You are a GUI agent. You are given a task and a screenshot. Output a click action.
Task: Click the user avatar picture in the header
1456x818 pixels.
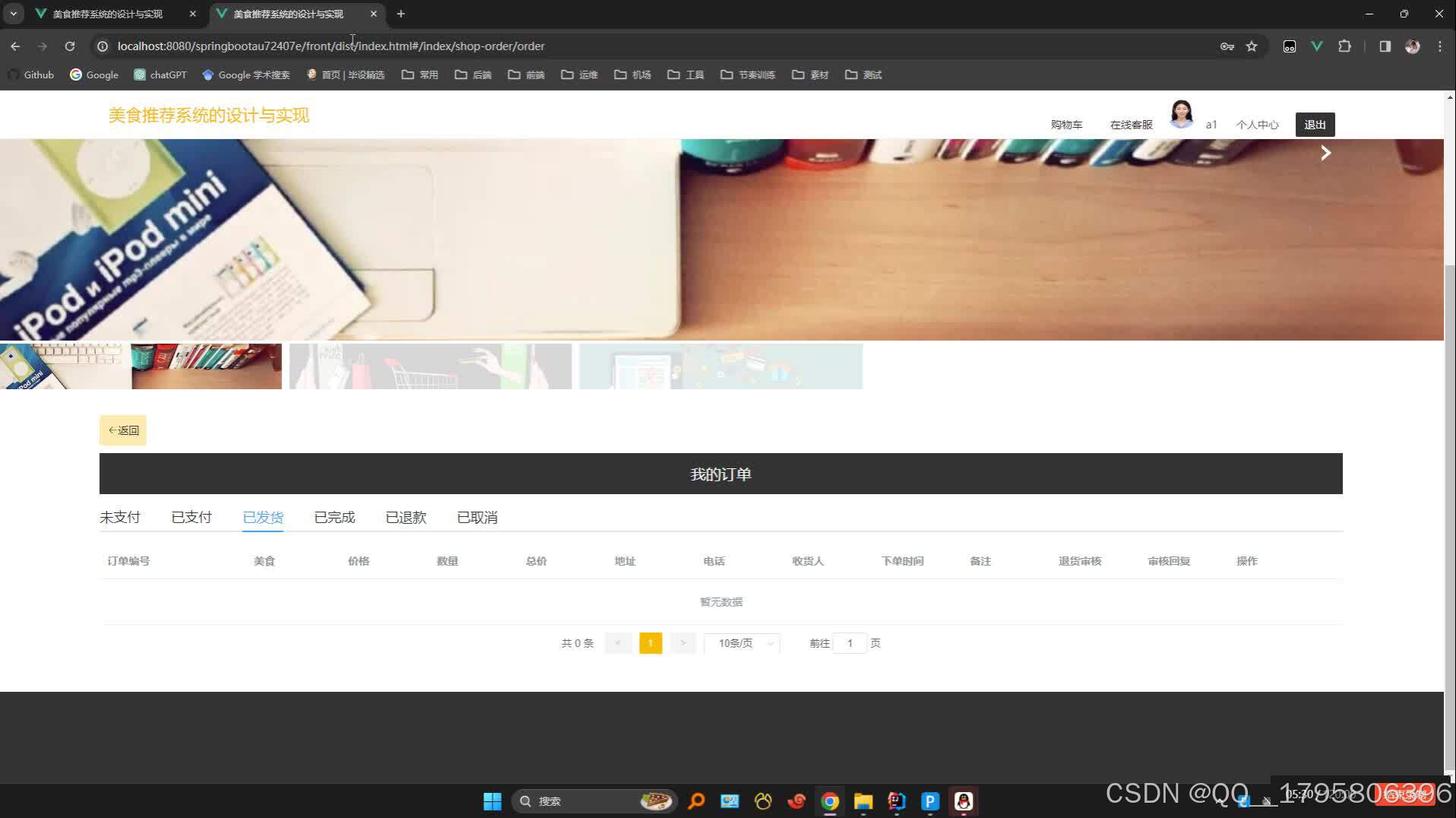tap(1181, 114)
